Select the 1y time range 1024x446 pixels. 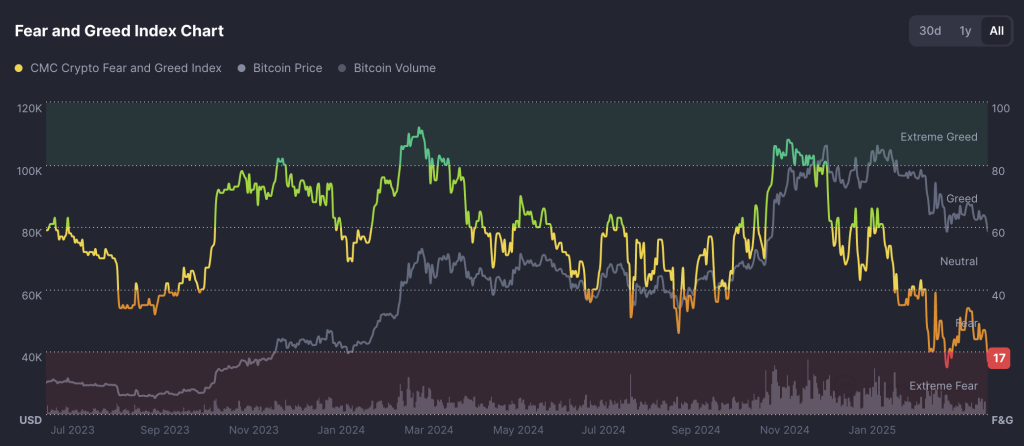(965, 31)
